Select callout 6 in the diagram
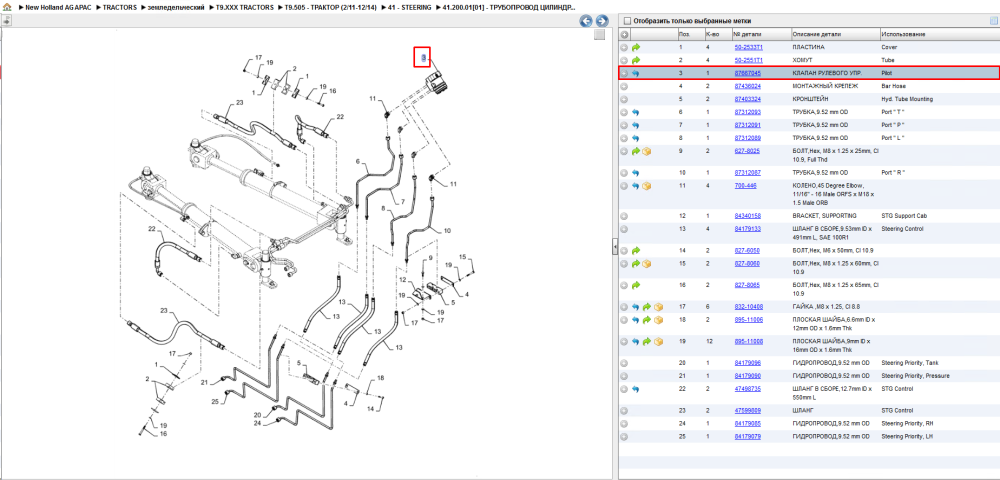Image resolution: width=1000 pixels, height=480 pixels. click(x=358, y=161)
